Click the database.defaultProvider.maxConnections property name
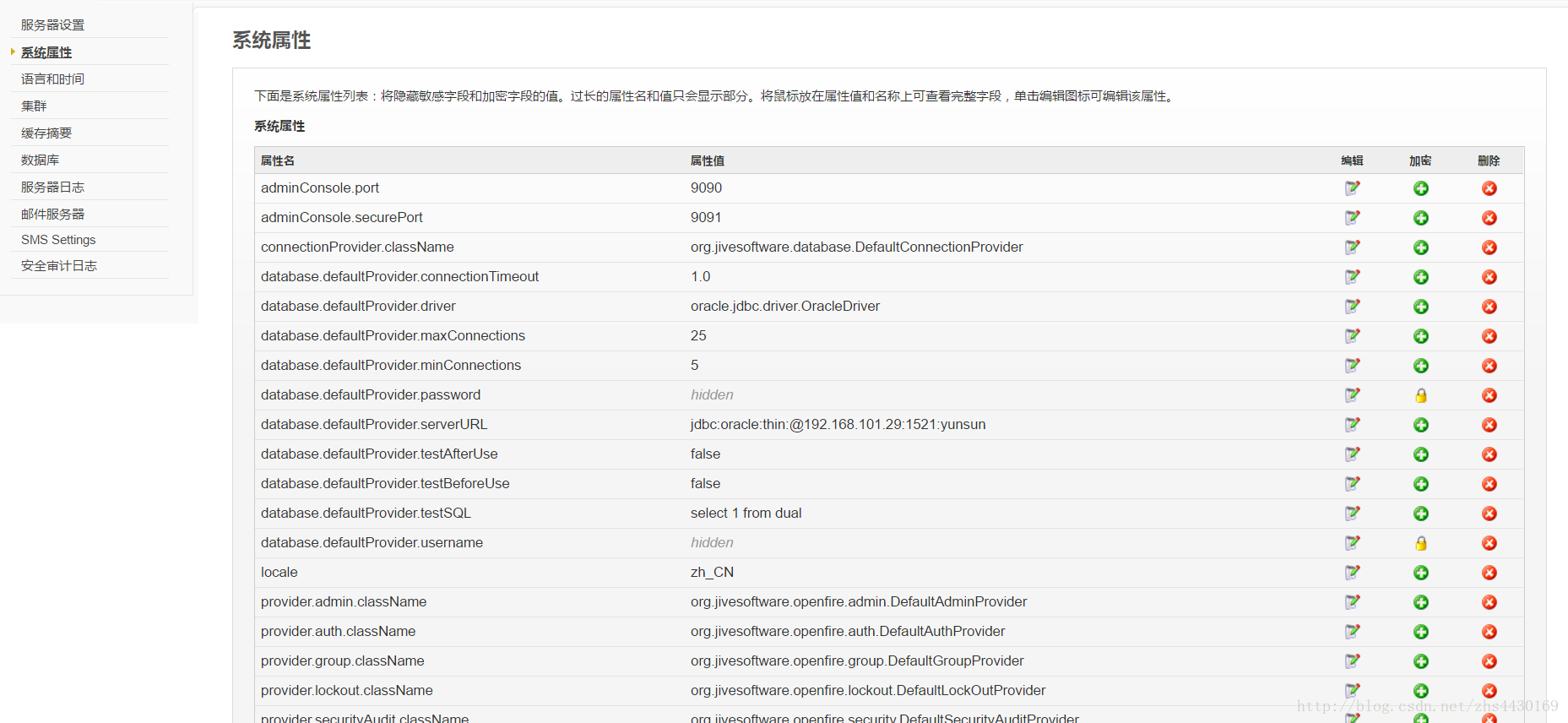This screenshot has width=1568, height=723. click(x=393, y=336)
